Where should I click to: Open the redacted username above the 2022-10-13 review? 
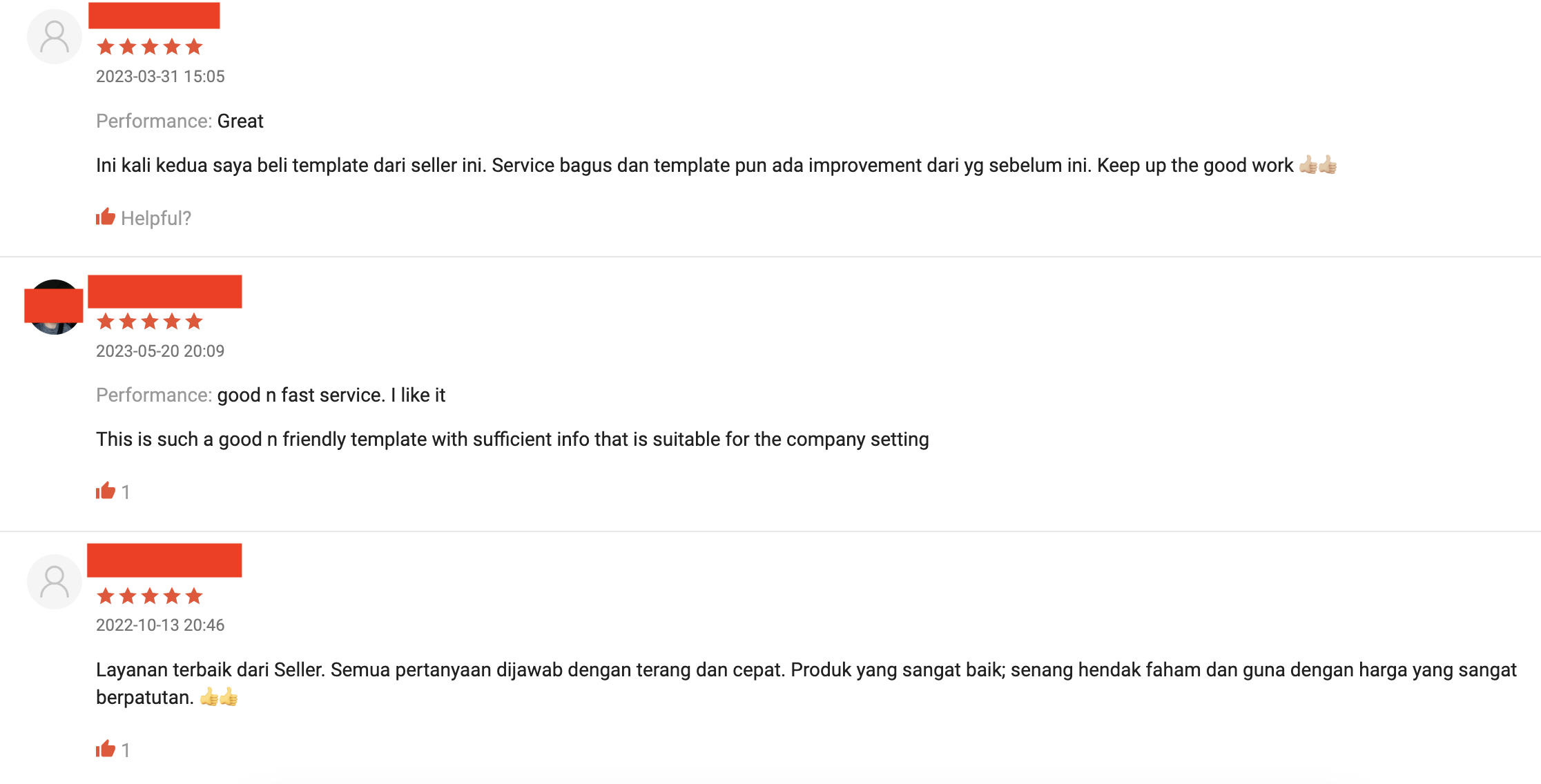click(x=164, y=560)
